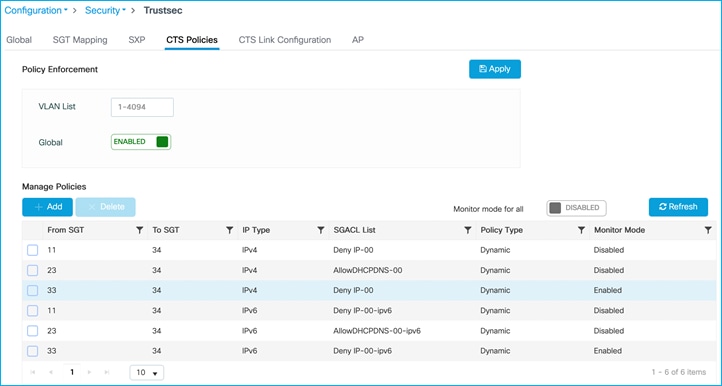
Task: Click Trustsec in the breadcrumb
Action: click(x=163, y=10)
